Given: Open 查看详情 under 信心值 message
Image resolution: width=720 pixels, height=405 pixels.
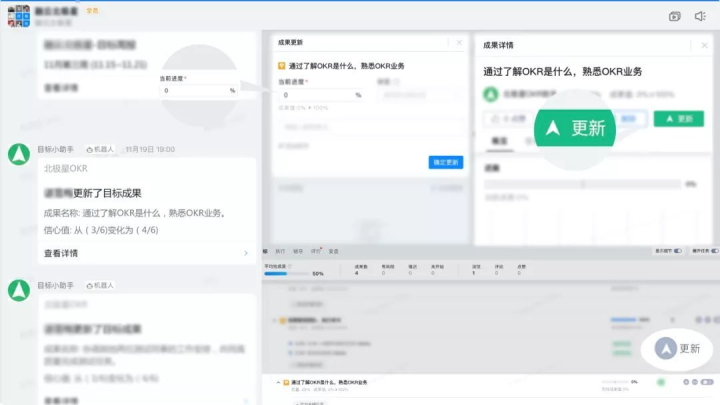Looking at the screenshot, I should pos(61,253).
